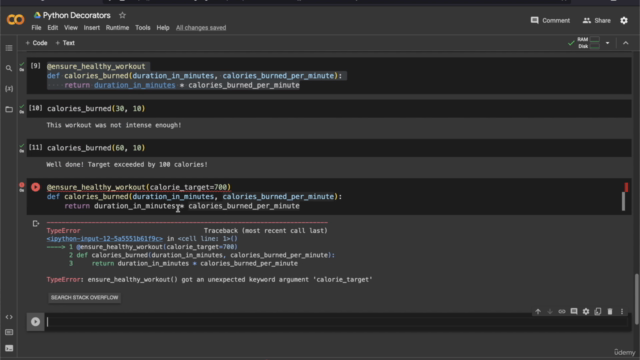
Task: Open the ipython-input-12 traceback link
Action: point(104,239)
